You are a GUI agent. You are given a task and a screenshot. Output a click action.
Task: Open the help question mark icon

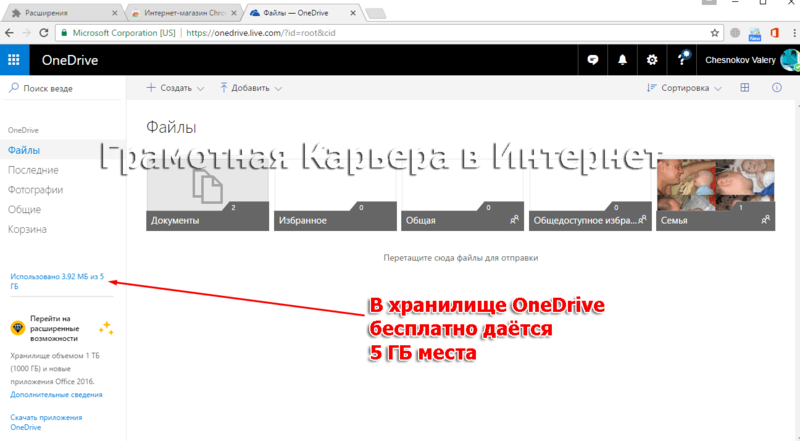682,60
